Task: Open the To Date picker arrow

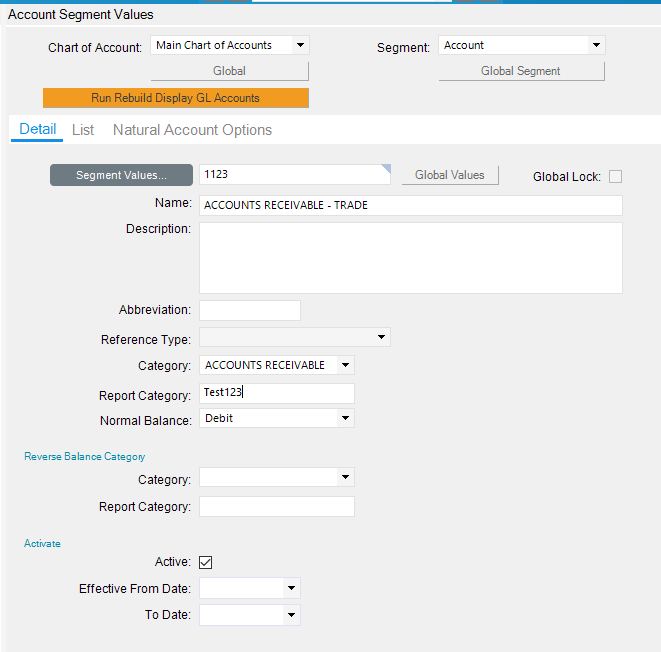Action: 291,615
